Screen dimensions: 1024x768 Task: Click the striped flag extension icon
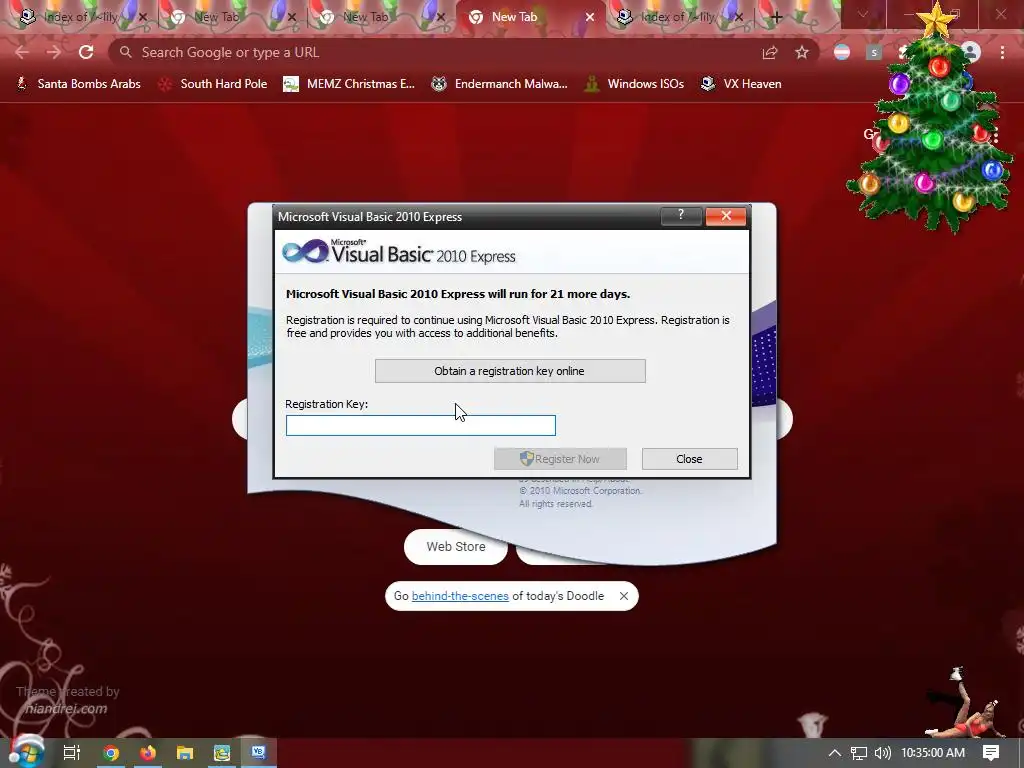pyautogui.click(x=842, y=52)
